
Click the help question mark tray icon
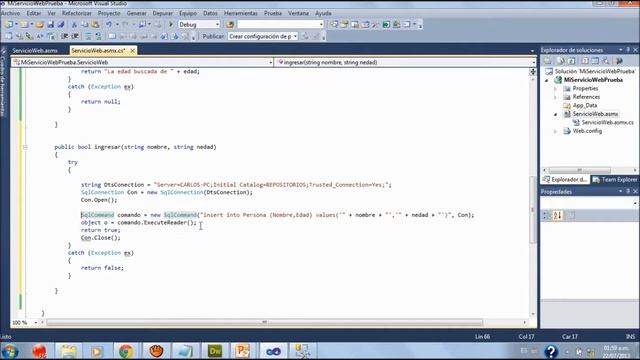click(551, 351)
